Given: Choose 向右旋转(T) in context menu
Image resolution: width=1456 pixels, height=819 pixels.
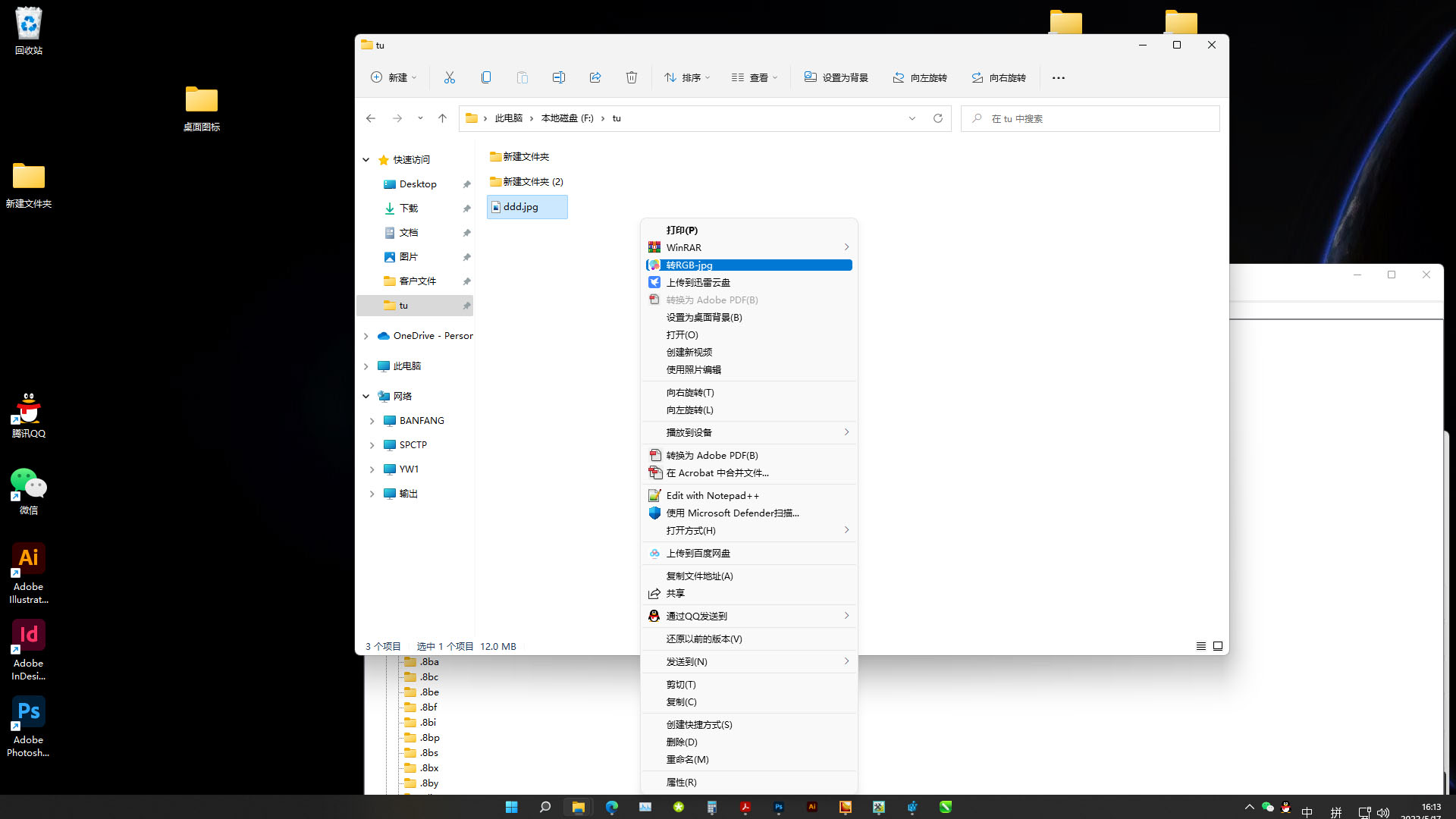Looking at the screenshot, I should 749,393.
